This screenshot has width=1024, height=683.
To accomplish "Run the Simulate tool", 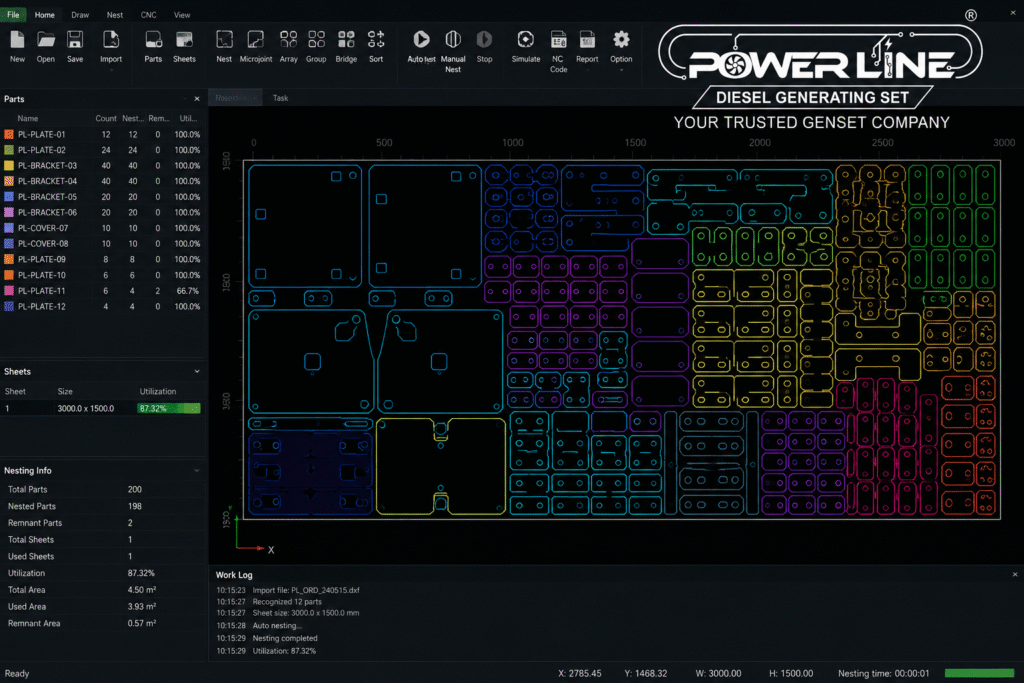I will click(x=526, y=40).
